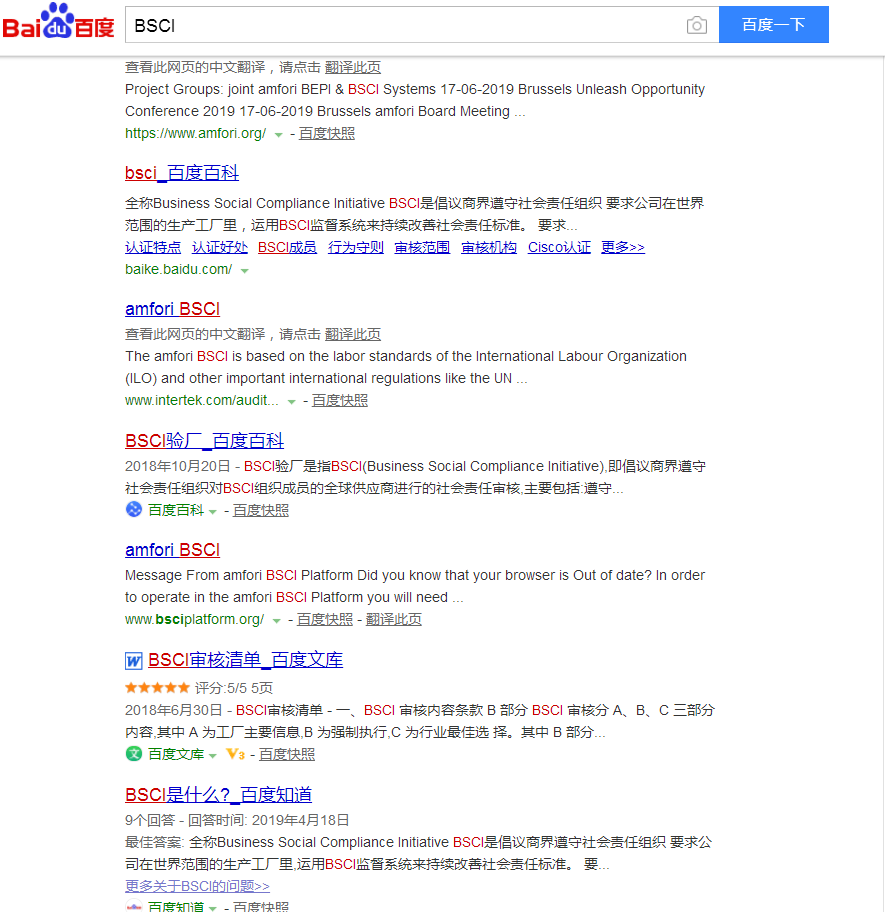The height and width of the screenshot is (912, 885).
Task: Expand dropdown arrow next to 百度文库 source
Action: 213,756
